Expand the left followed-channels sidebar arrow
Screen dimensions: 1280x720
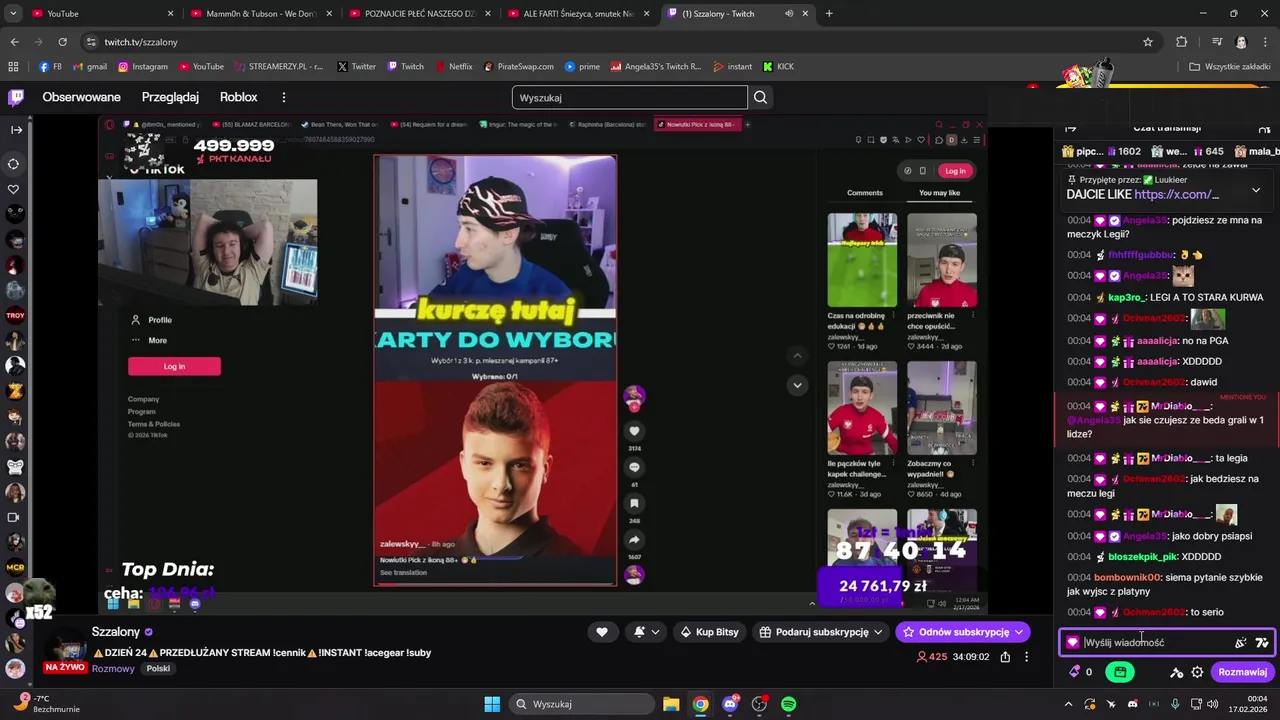[16, 130]
